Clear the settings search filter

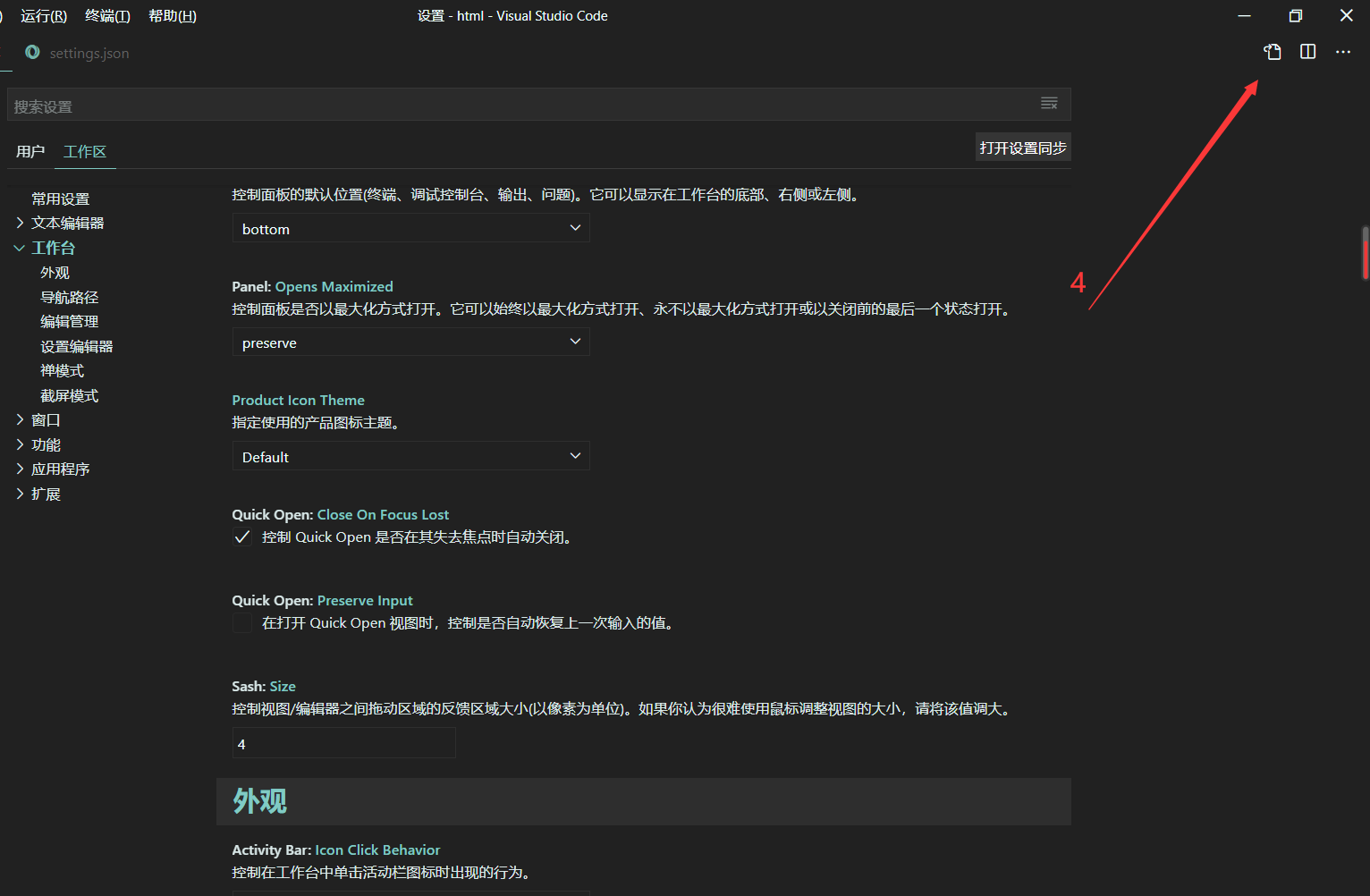[x=1048, y=103]
